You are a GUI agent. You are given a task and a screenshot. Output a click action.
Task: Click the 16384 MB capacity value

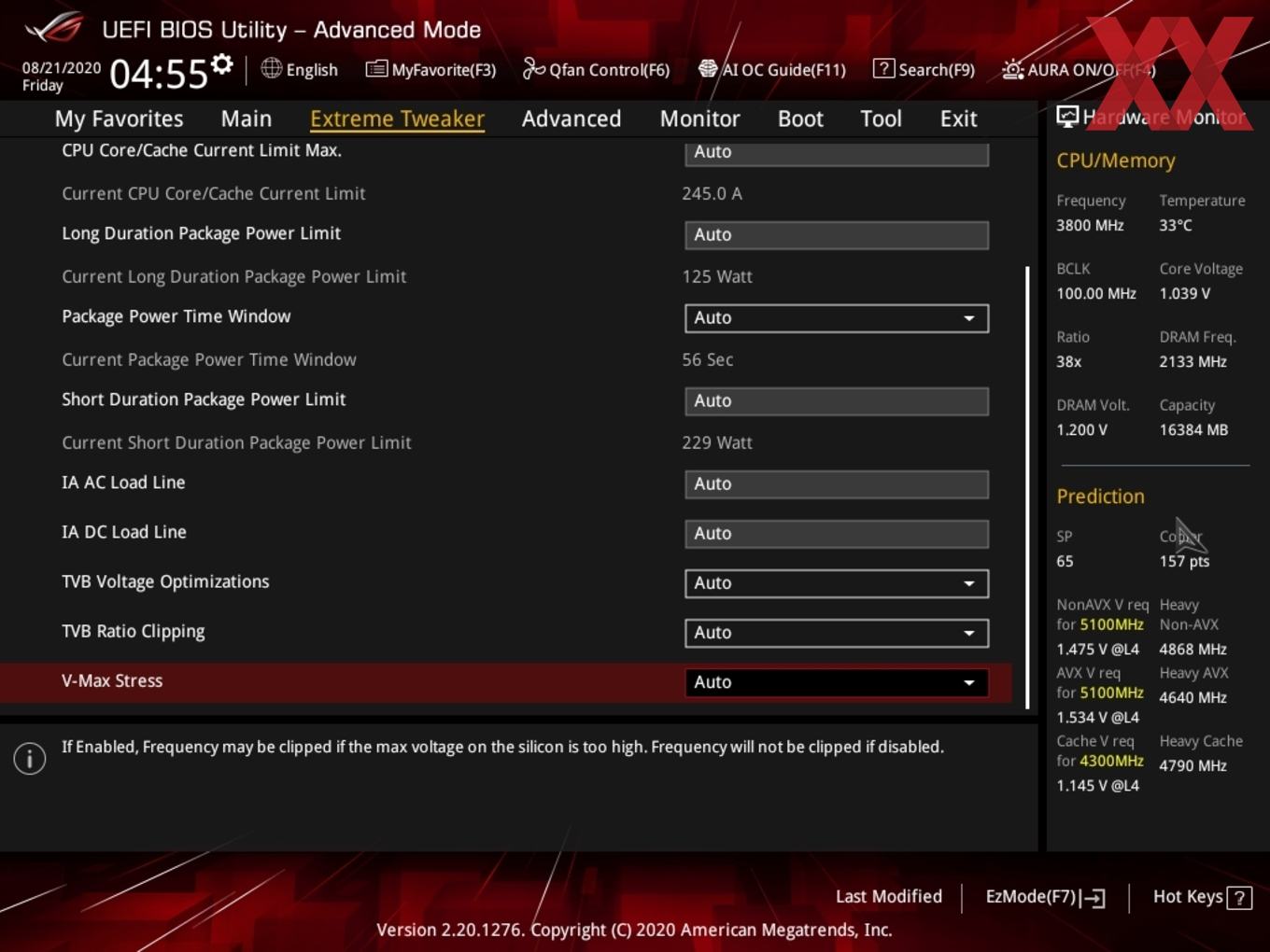point(1193,429)
